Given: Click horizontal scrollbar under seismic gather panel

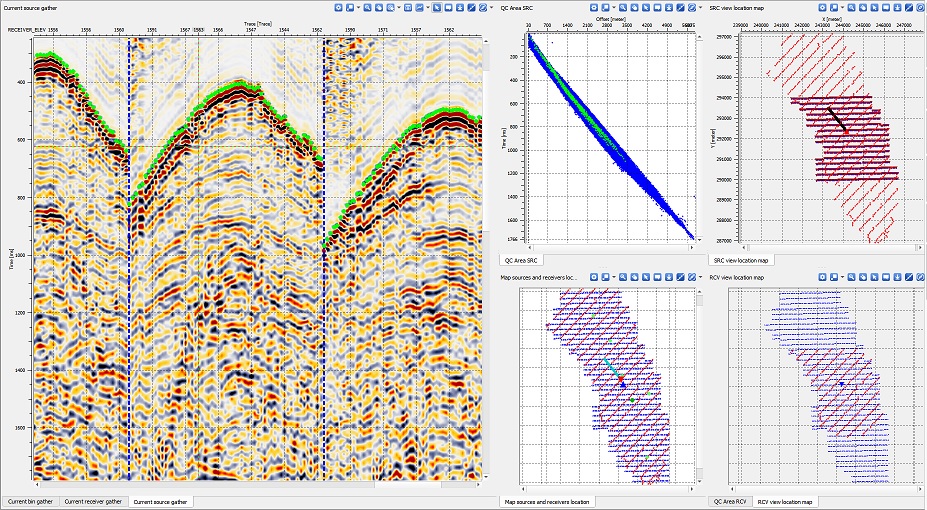Looking at the screenshot, I should tap(260, 485).
